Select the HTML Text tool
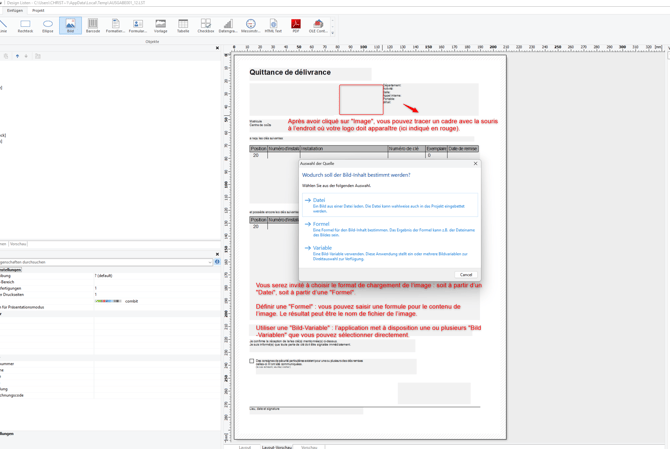670x449 pixels. tap(273, 25)
